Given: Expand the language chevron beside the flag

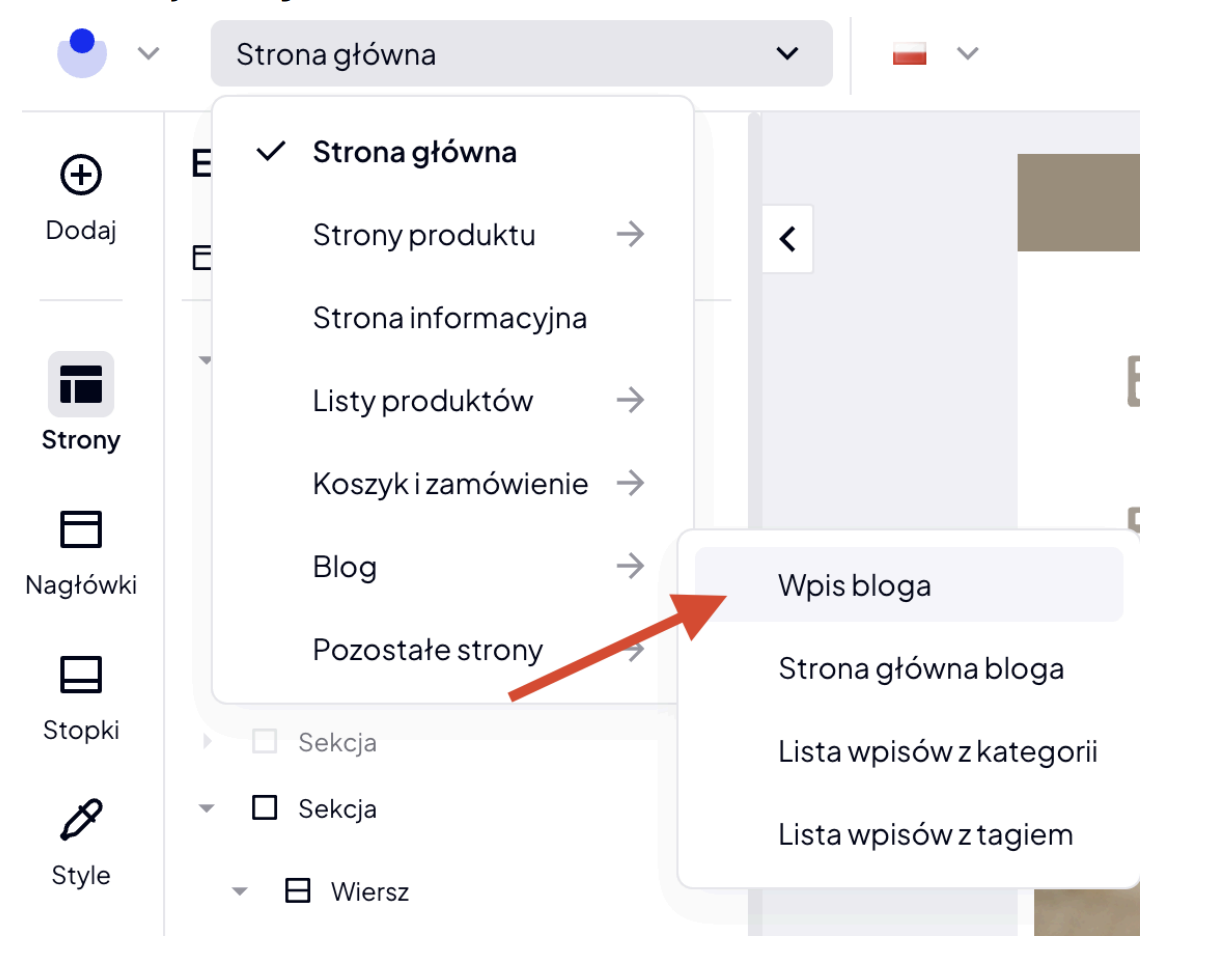Looking at the screenshot, I should [x=967, y=53].
